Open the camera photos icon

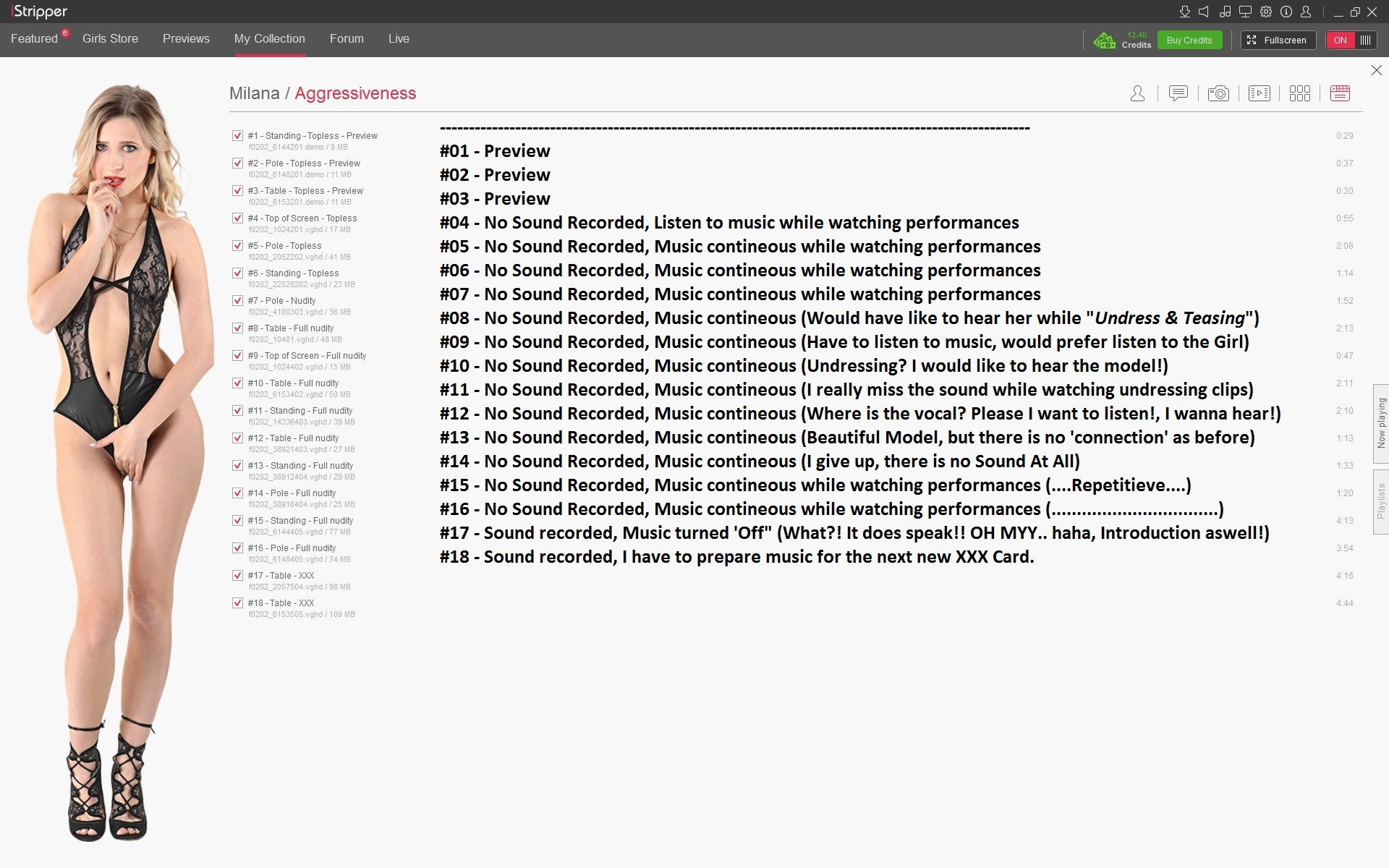click(x=1218, y=93)
